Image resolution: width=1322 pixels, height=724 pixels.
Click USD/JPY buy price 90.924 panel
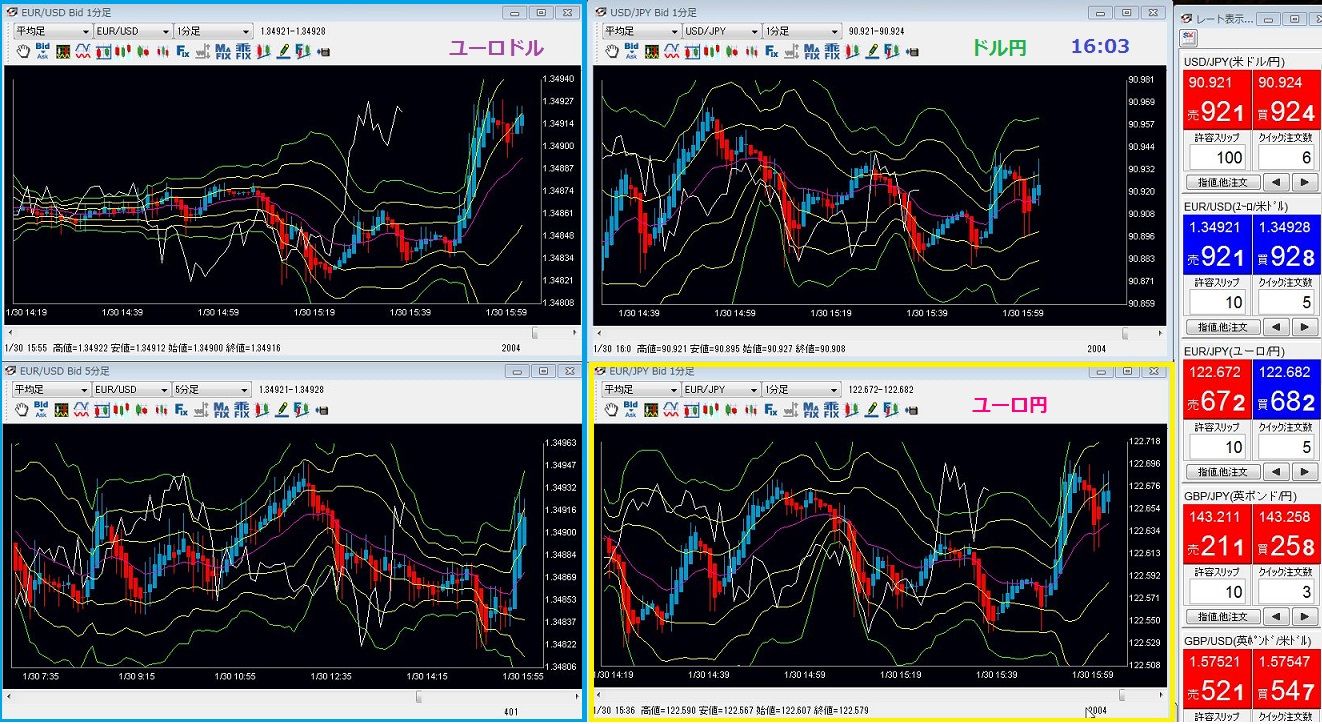point(1287,99)
